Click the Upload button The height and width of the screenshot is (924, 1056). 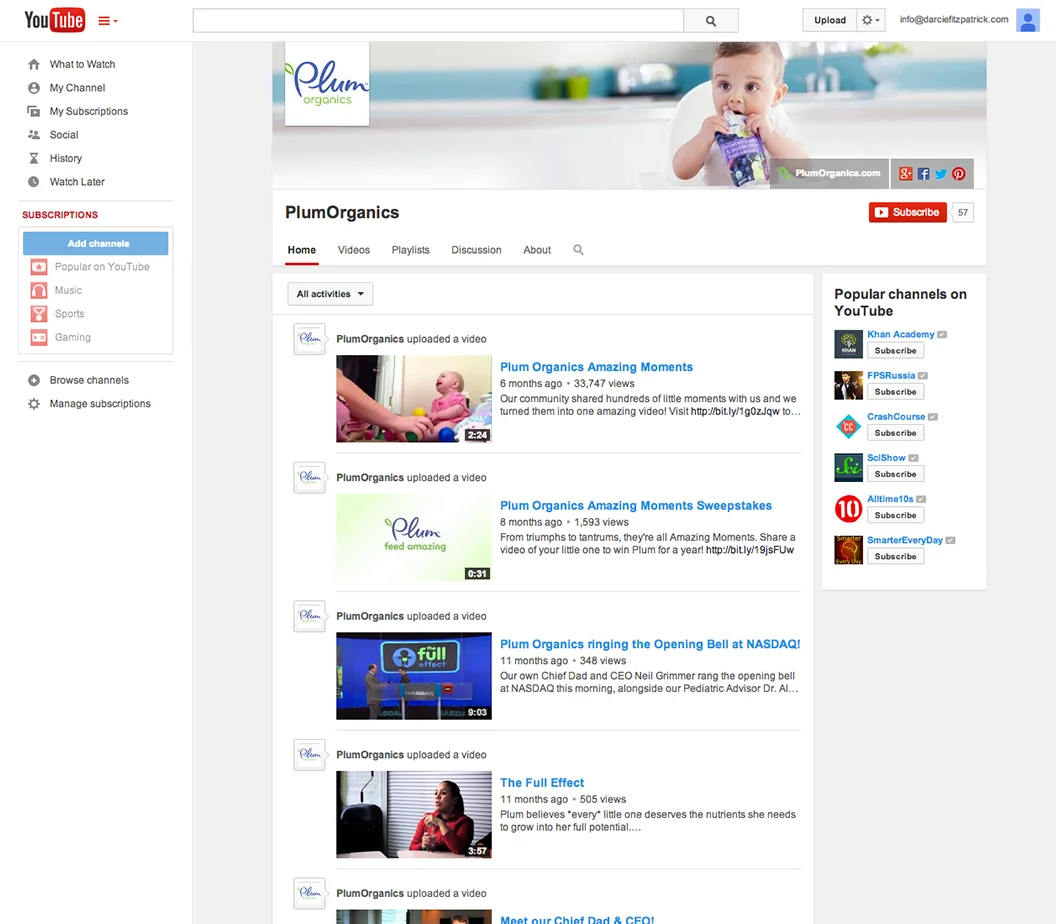[x=830, y=20]
